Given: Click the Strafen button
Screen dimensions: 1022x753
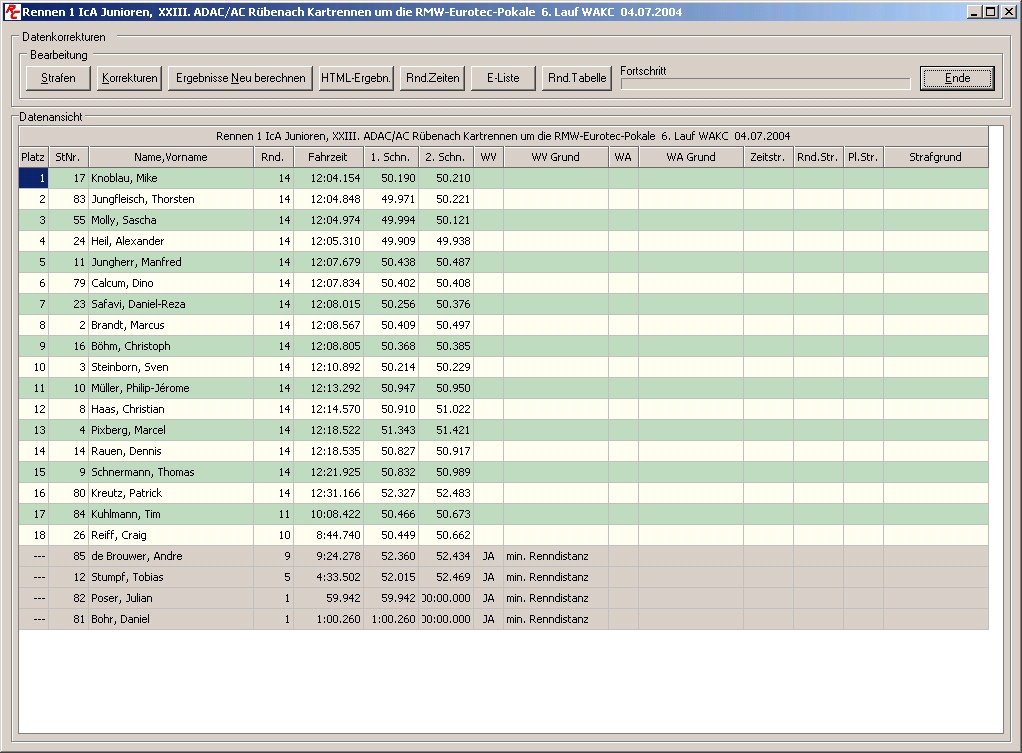Looking at the screenshot, I should (58, 78).
